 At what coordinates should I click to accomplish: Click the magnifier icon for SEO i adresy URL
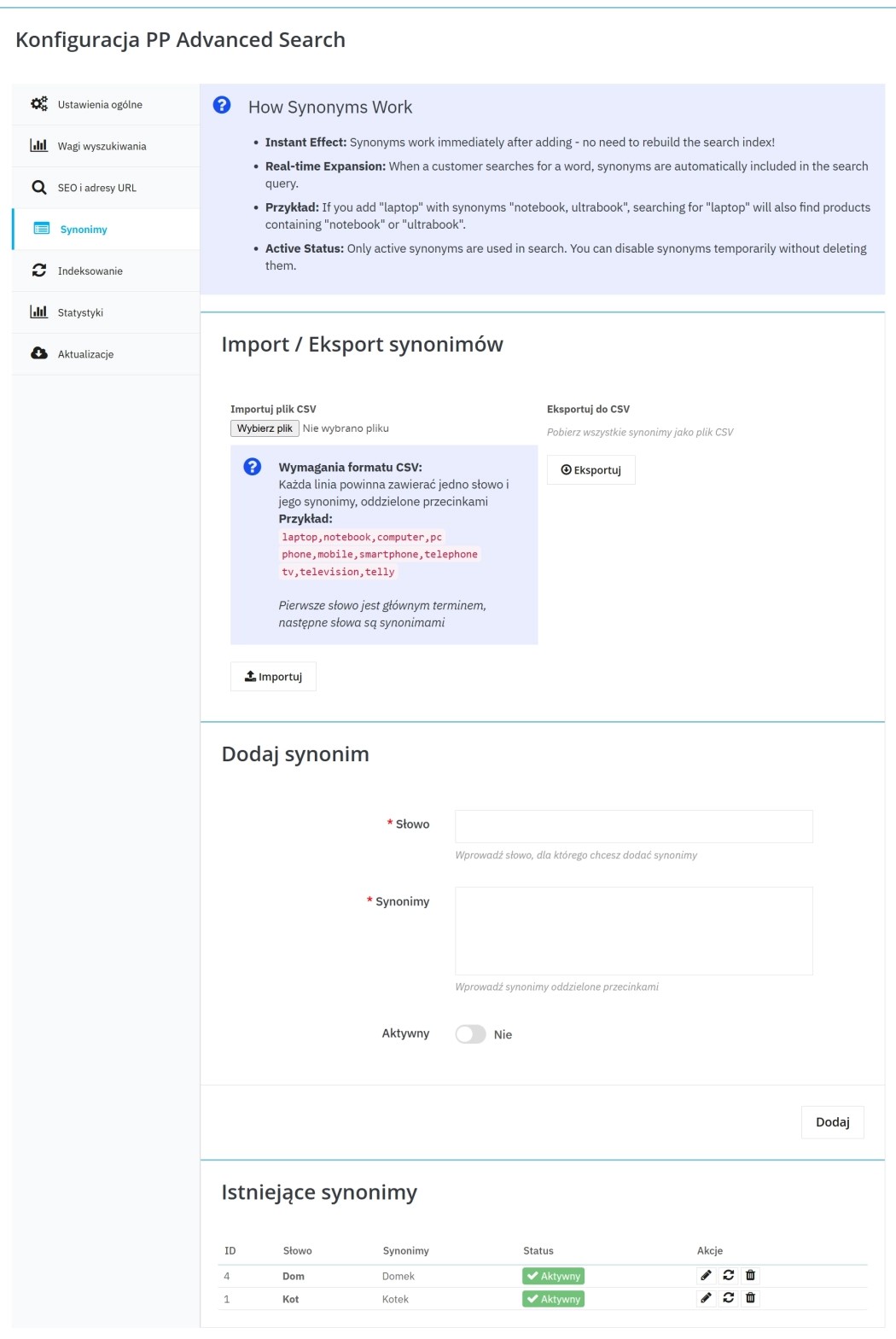click(39, 187)
